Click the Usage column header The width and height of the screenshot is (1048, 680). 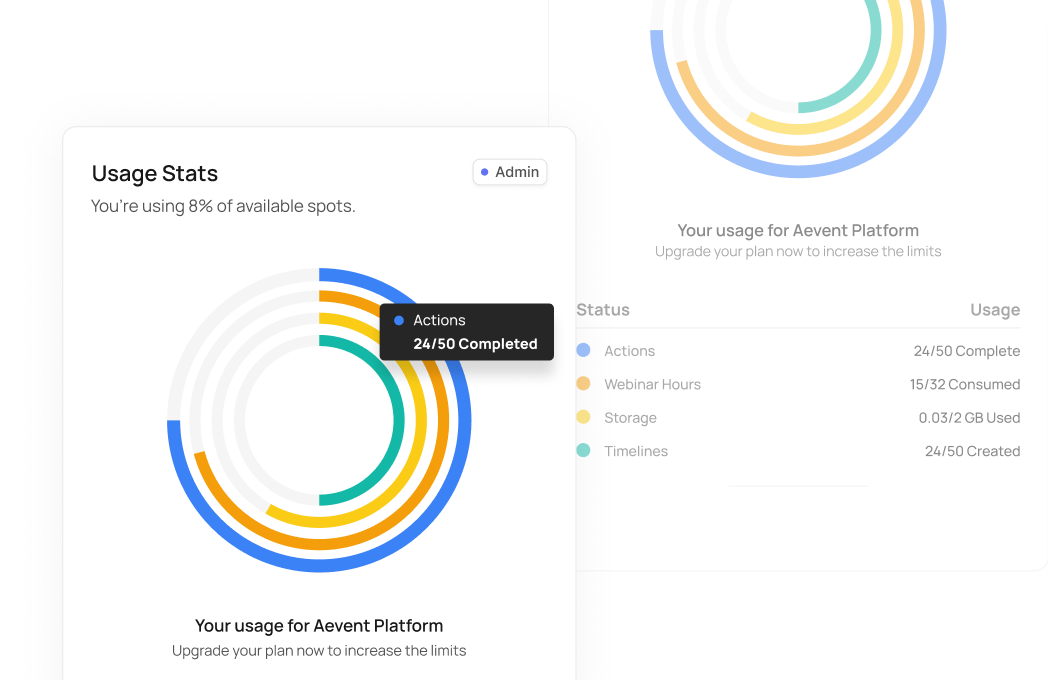pos(995,310)
